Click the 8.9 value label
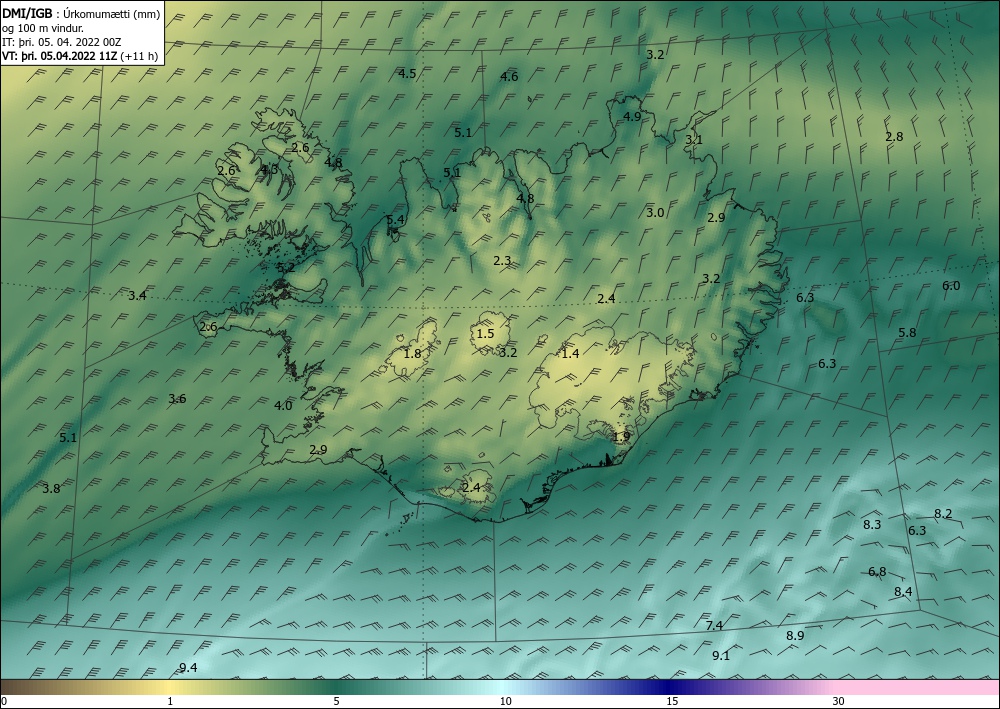Viewport: 1000px width, 709px height. pos(795,636)
